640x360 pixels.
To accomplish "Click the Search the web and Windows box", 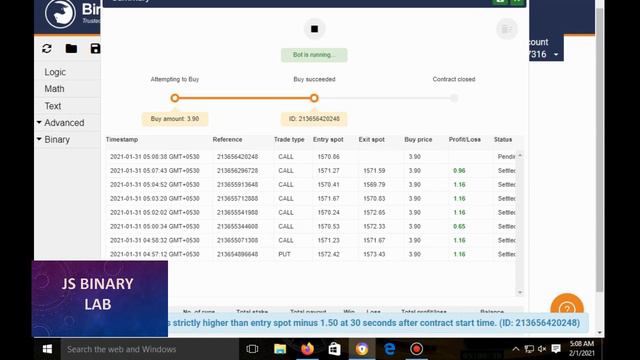I will tap(149, 349).
